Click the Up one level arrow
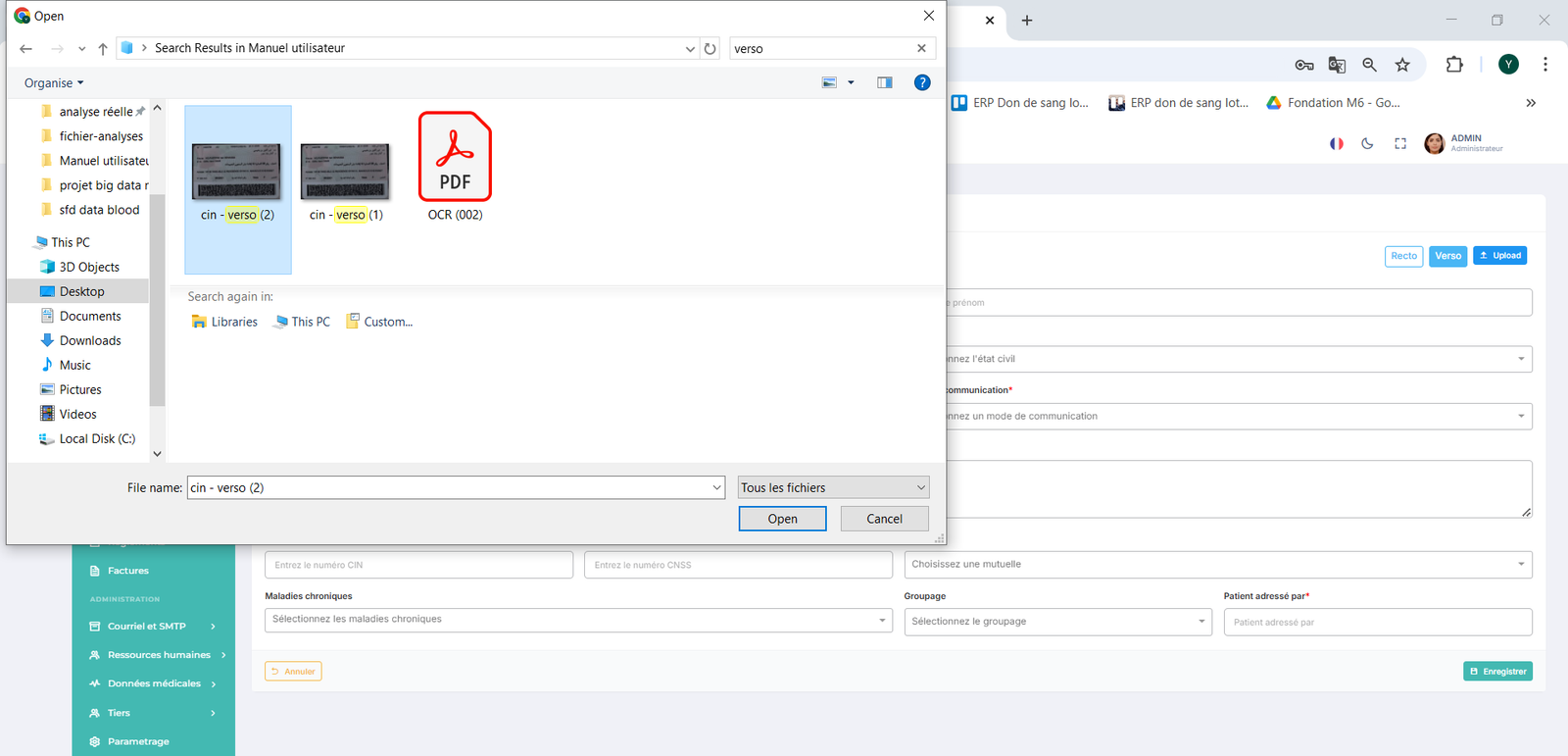Image resolution: width=1568 pixels, height=756 pixels. pos(103,48)
